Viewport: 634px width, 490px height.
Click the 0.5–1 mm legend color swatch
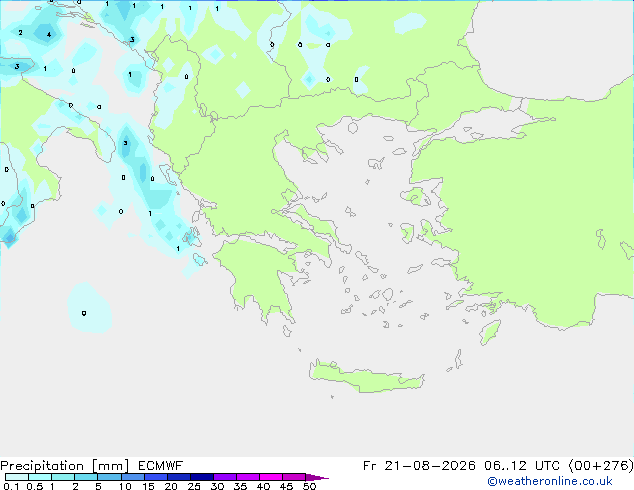point(40,477)
